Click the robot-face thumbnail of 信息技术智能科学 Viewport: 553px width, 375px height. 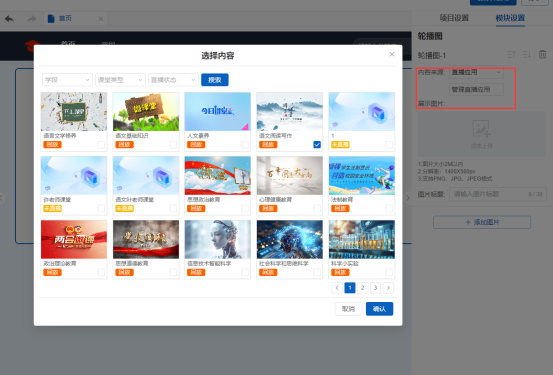tap(218, 240)
